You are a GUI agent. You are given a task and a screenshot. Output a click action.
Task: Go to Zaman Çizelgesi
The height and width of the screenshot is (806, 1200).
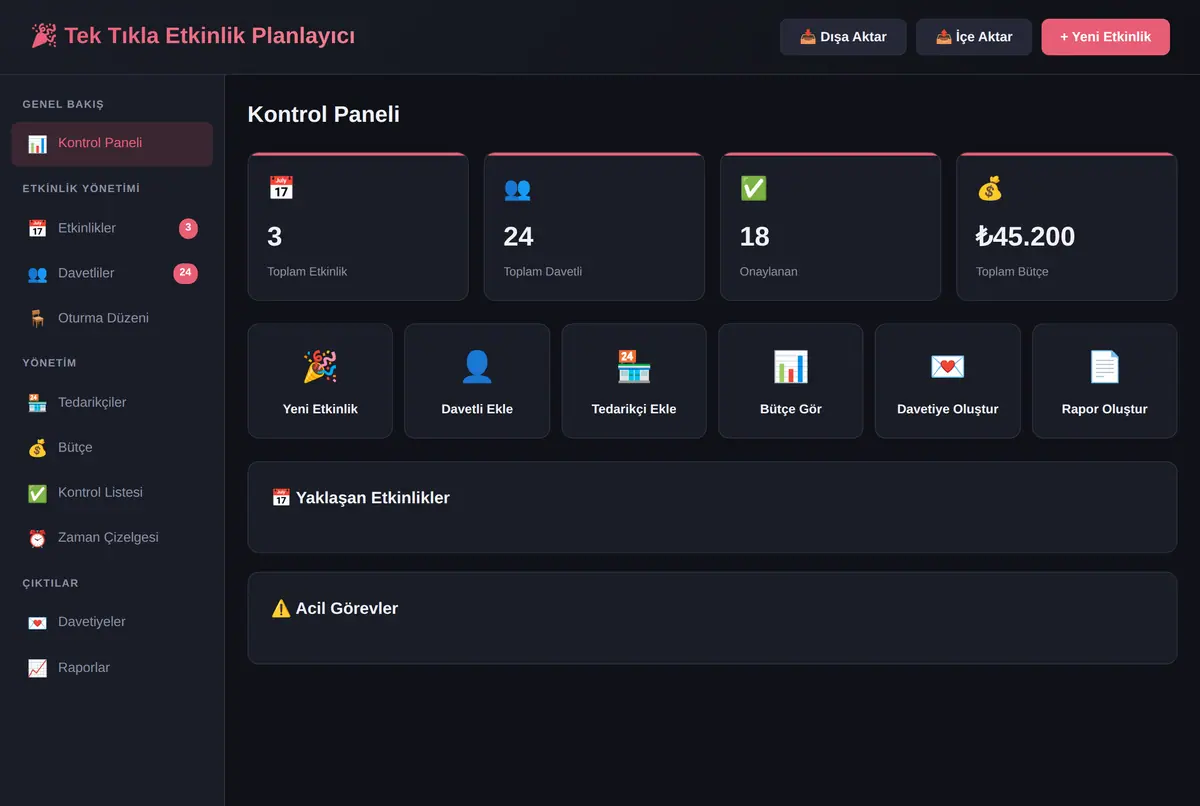(112, 538)
